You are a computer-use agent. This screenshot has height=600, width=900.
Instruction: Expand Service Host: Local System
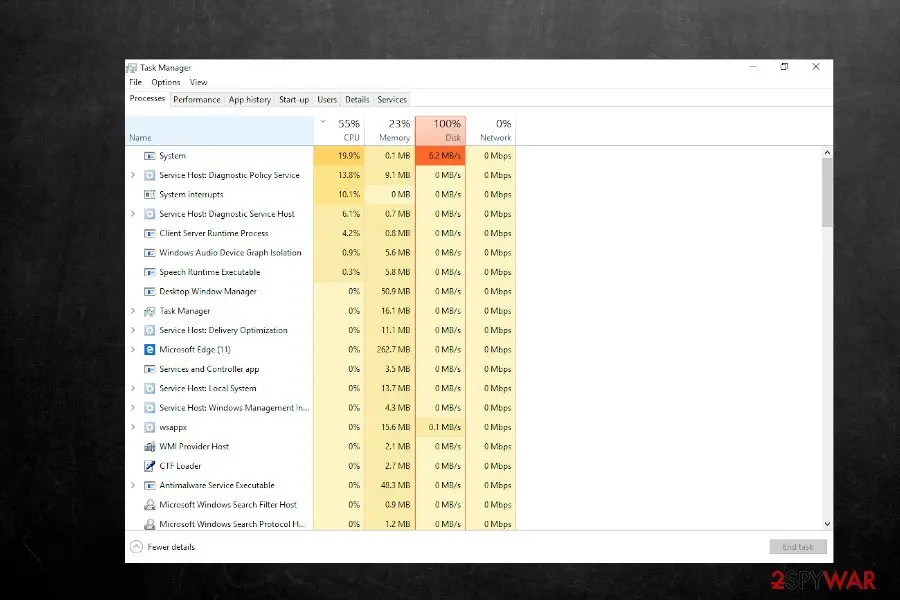click(x=133, y=388)
